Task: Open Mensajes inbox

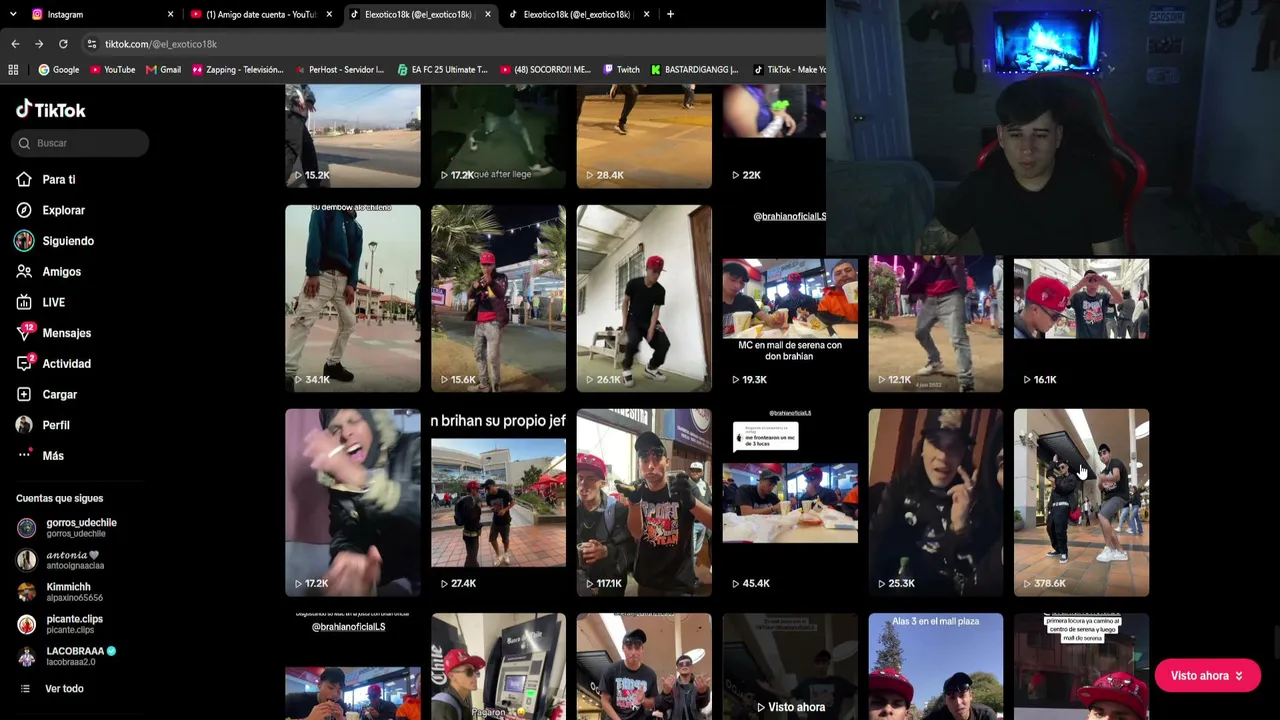Action: click(67, 333)
